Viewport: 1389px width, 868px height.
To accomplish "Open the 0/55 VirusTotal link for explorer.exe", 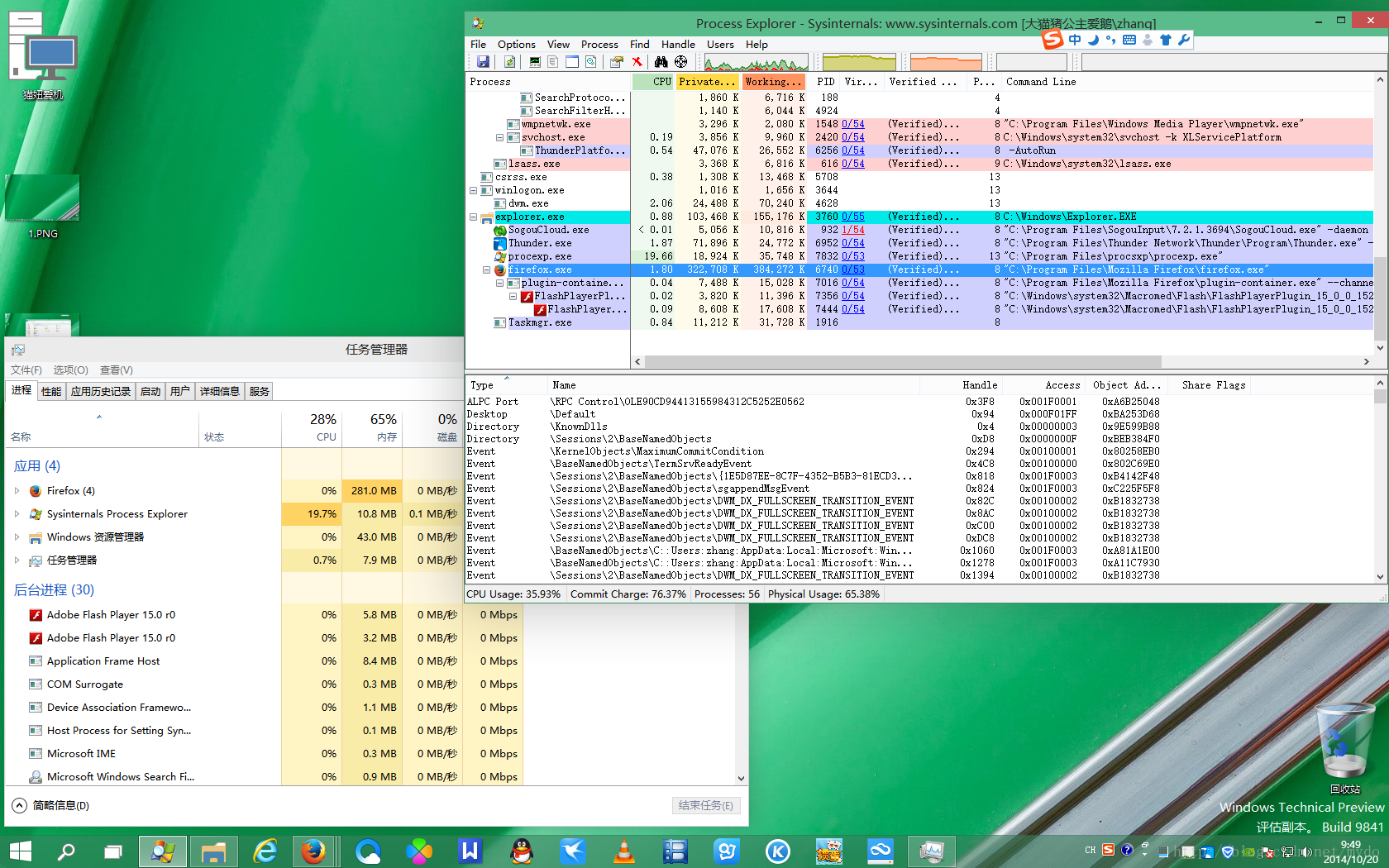I will 853,217.
